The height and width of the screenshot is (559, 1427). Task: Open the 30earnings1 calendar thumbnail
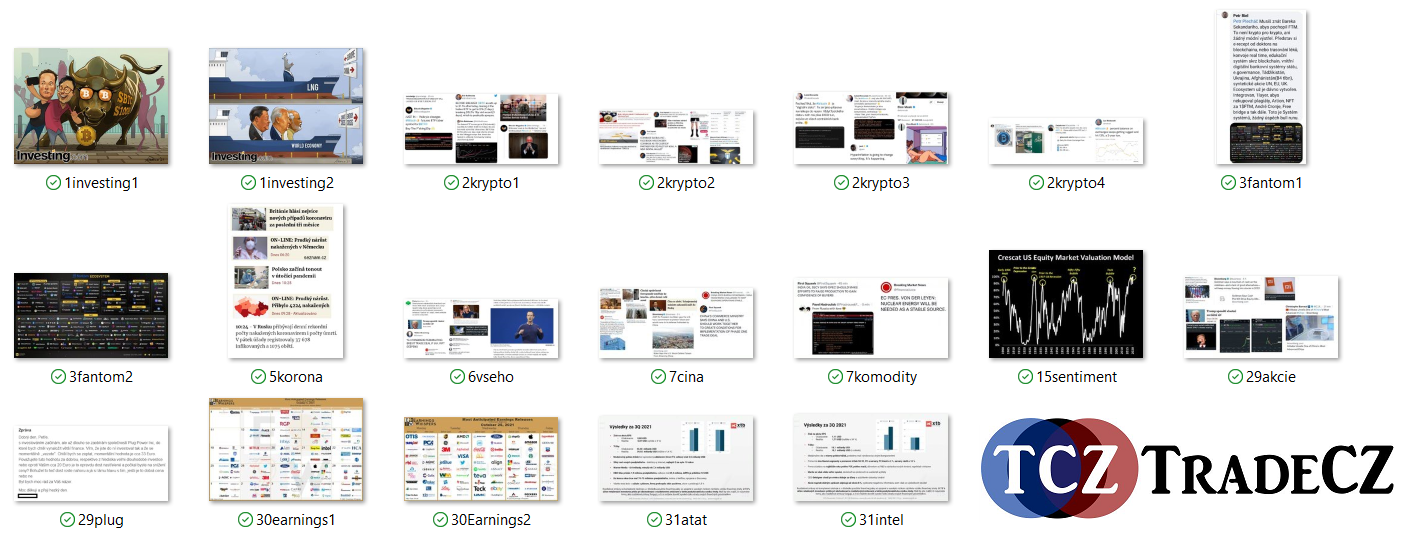click(286, 450)
